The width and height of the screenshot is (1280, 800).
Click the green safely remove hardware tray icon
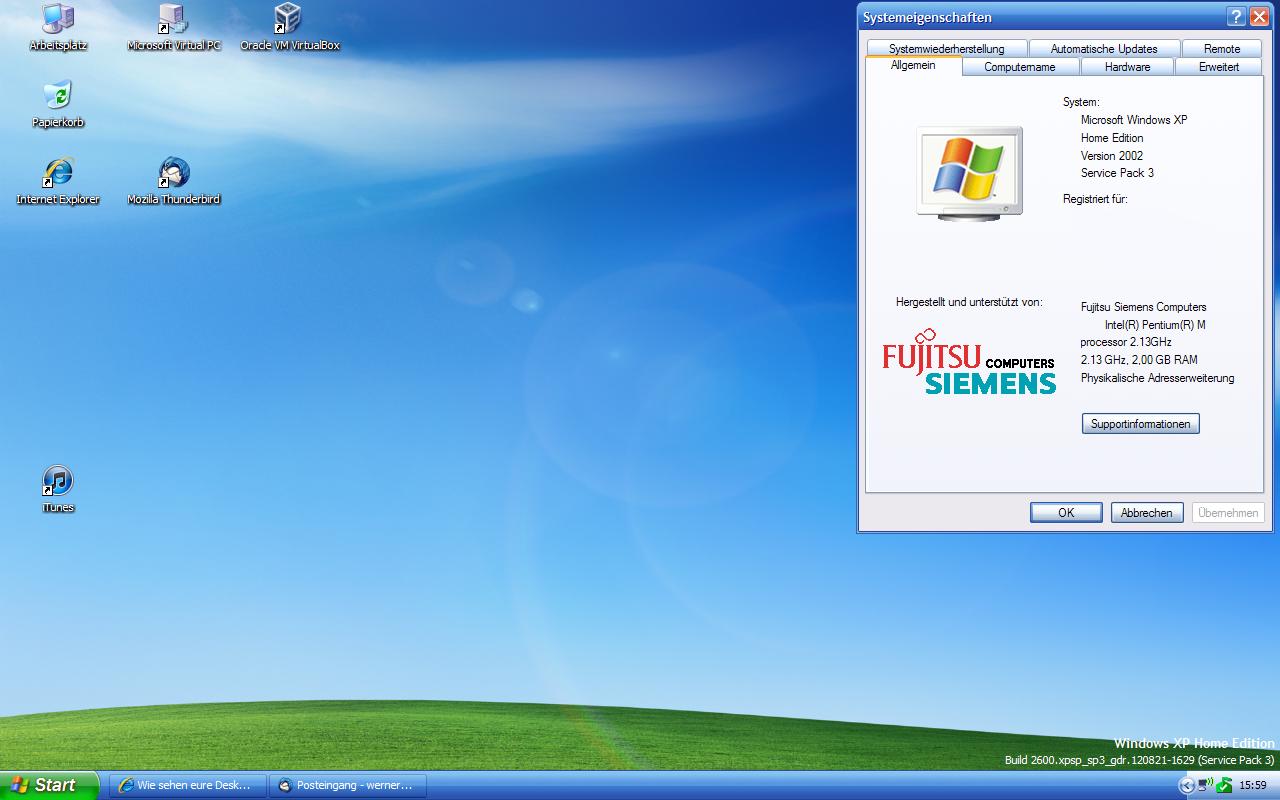1224,785
